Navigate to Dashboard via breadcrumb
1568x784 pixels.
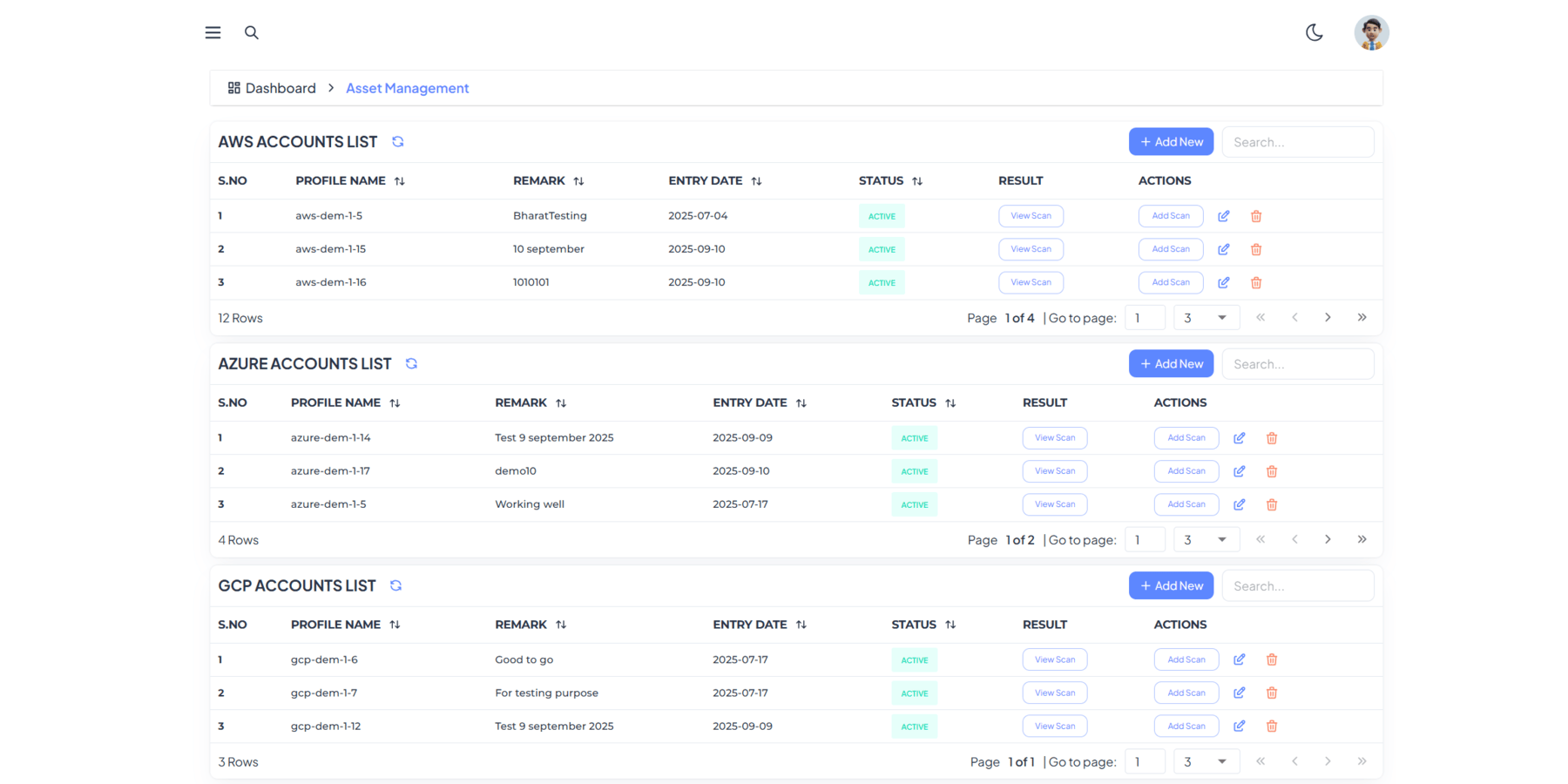(280, 88)
